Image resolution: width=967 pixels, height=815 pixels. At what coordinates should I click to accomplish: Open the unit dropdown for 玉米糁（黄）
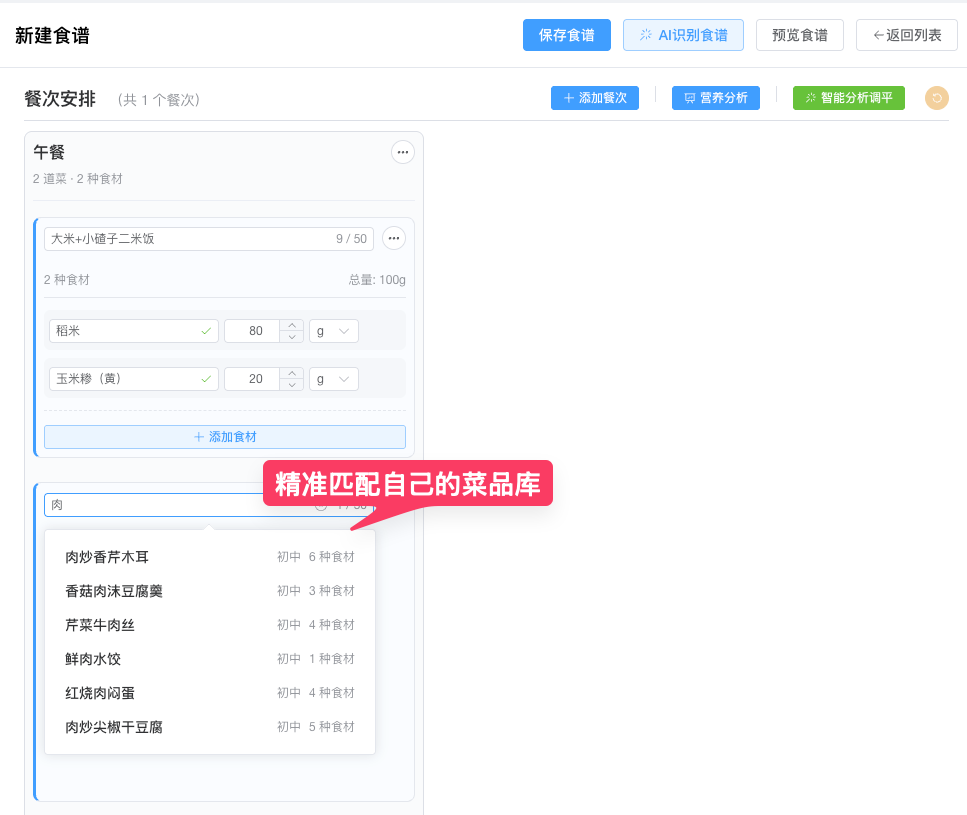click(x=333, y=379)
